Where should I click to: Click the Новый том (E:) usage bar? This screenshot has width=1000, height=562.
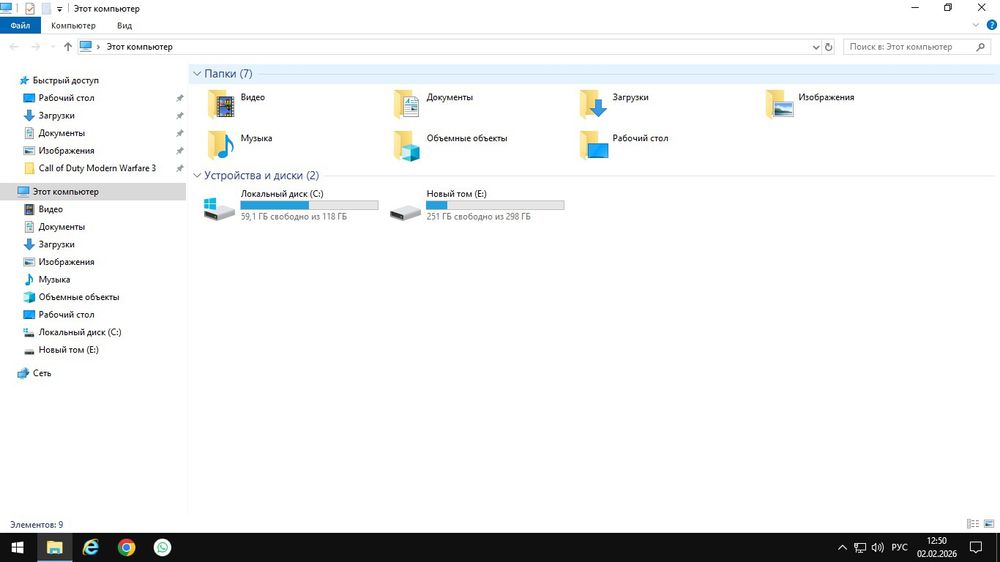[x=495, y=205]
